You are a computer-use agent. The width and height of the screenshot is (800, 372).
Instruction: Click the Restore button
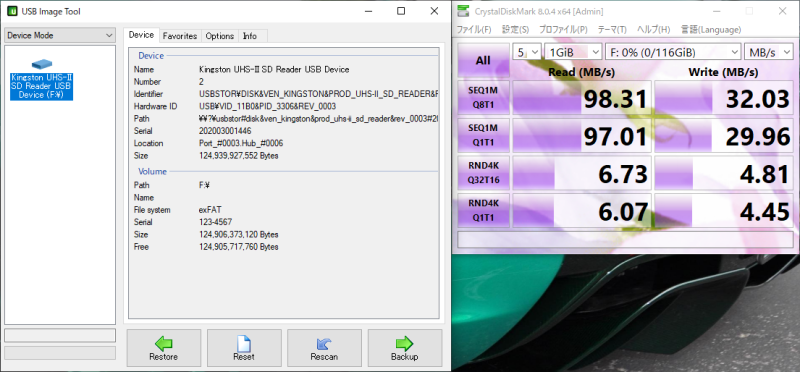164,348
